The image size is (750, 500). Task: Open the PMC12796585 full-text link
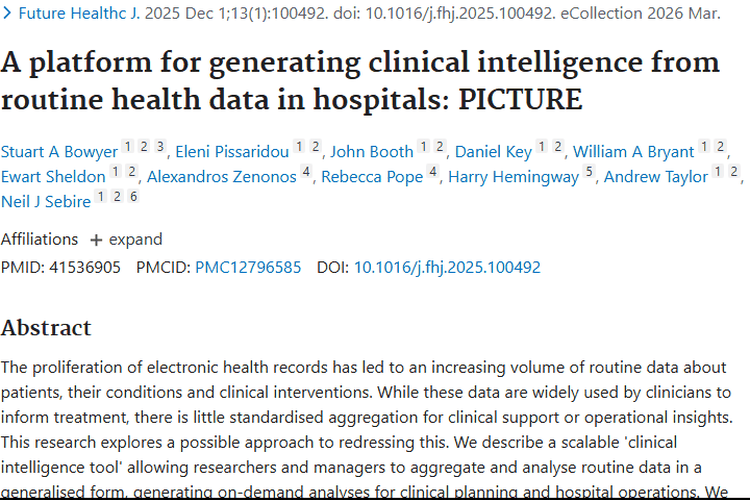248,267
